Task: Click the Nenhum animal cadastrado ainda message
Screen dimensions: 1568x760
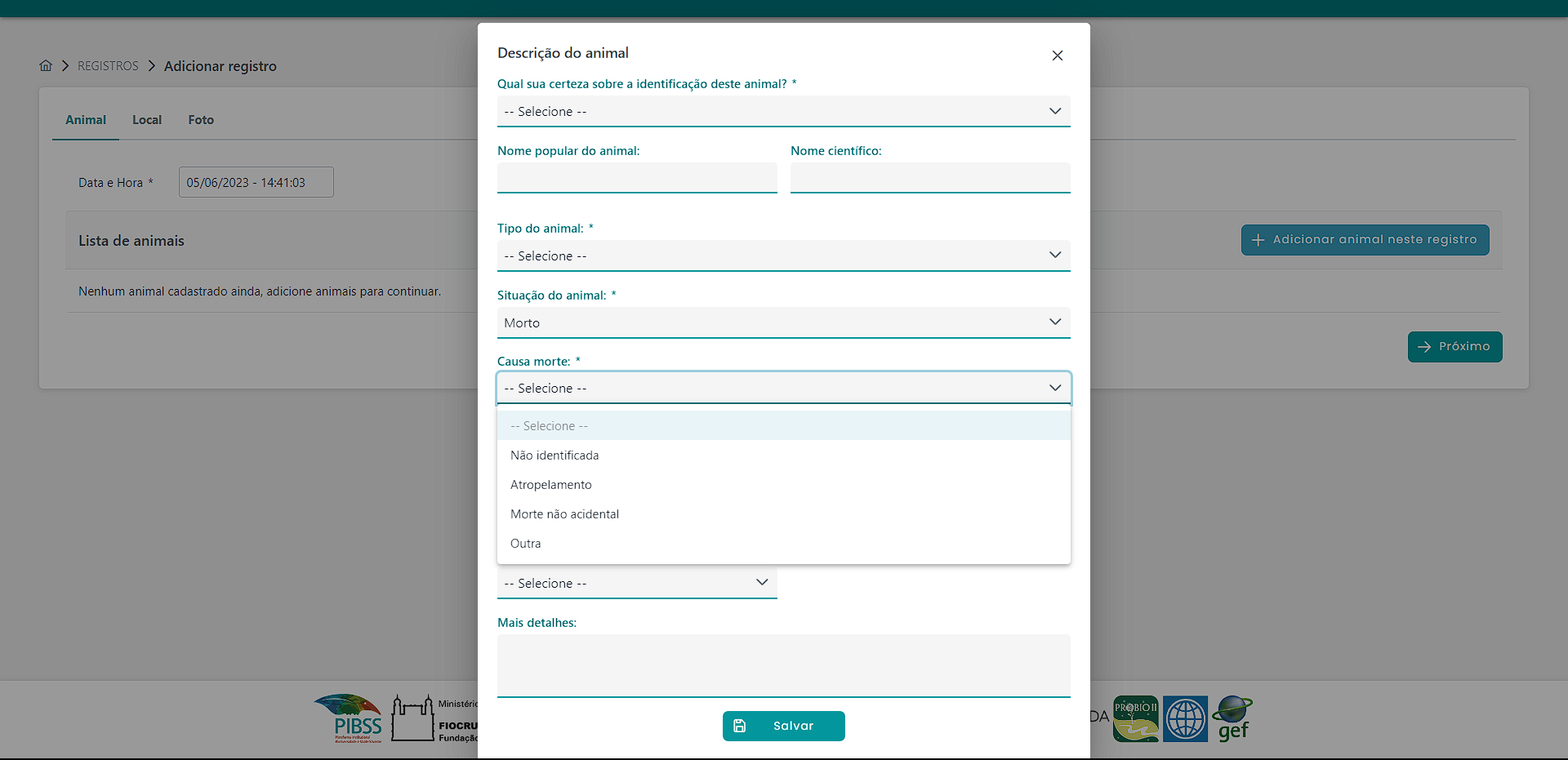Action: (260, 291)
